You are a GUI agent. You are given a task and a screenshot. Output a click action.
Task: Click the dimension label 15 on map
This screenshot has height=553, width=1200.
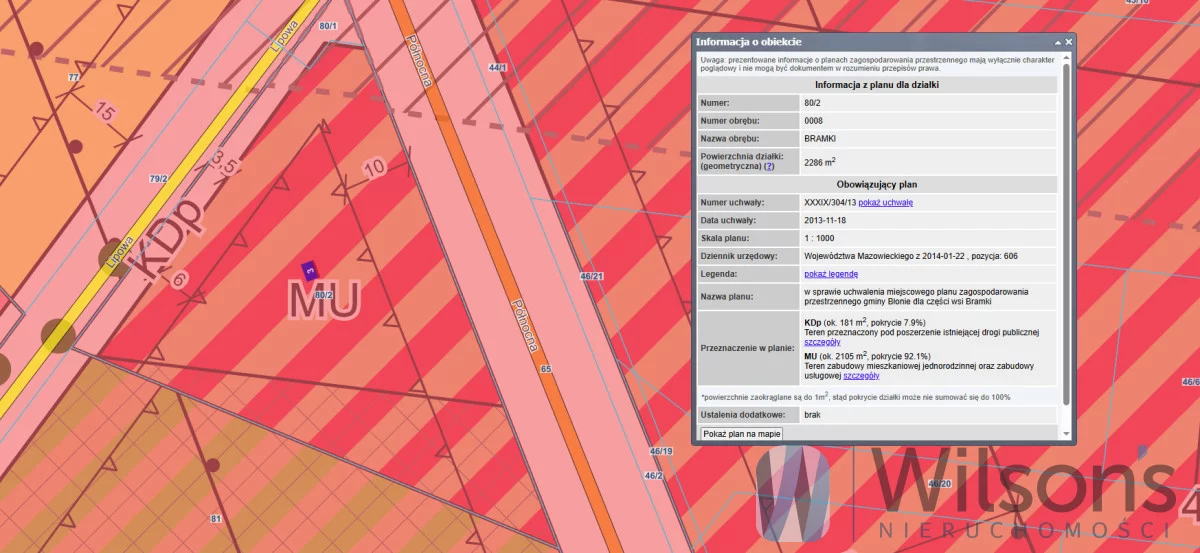point(105,110)
